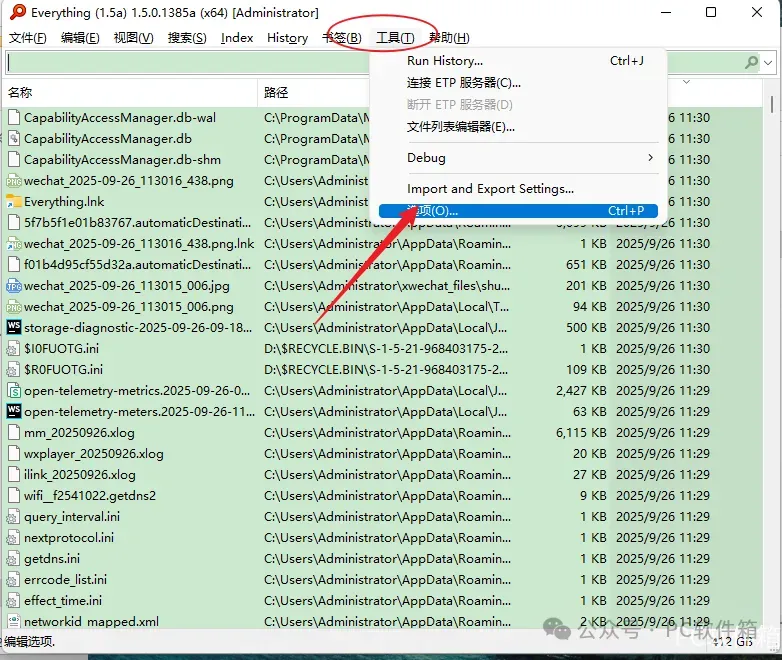Click icon of f01b4d95cf55d32a.automaticDestinati...
Image resolution: width=782 pixels, height=660 pixels.
(x=14, y=264)
